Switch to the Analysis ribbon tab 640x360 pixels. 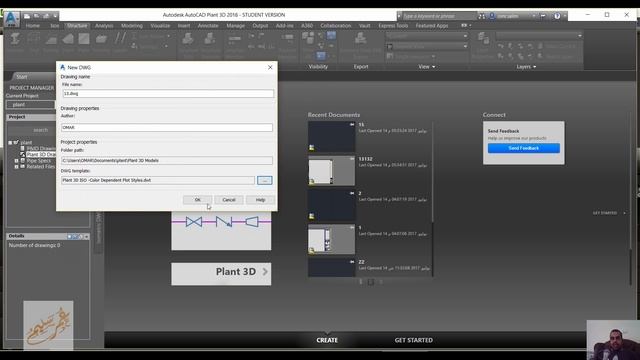(104, 26)
